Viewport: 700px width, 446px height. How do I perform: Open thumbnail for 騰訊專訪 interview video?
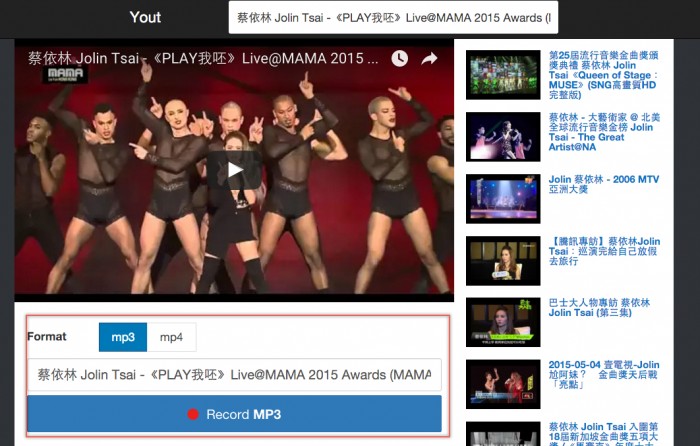503,261
